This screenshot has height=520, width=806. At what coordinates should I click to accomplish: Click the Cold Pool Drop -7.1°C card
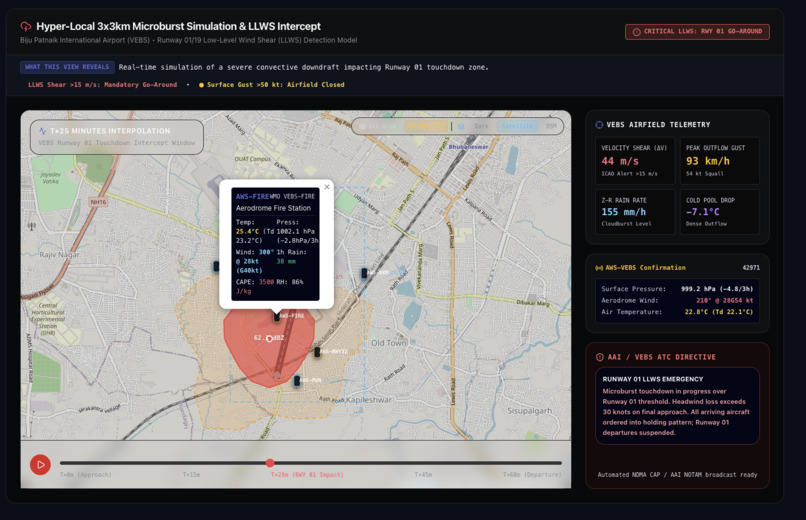click(x=720, y=212)
